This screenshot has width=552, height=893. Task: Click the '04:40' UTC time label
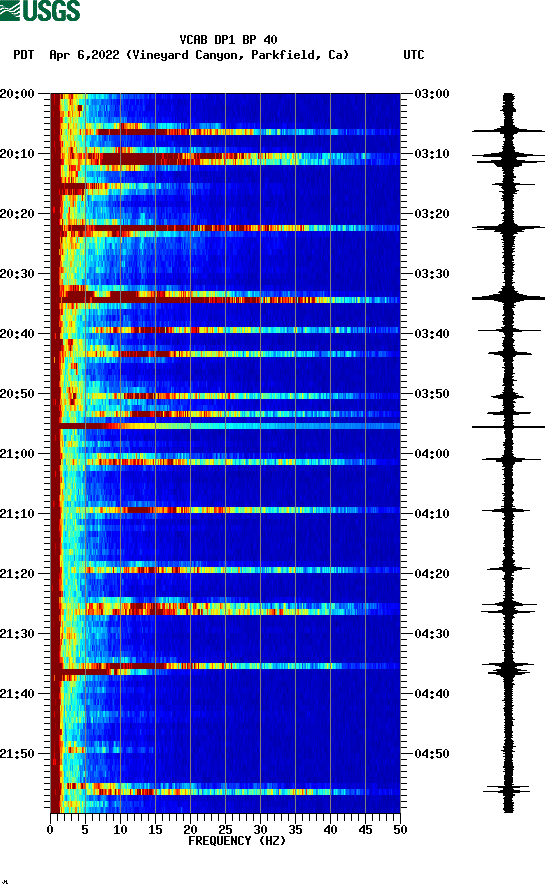pyautogui.click(x=432, y=694)
